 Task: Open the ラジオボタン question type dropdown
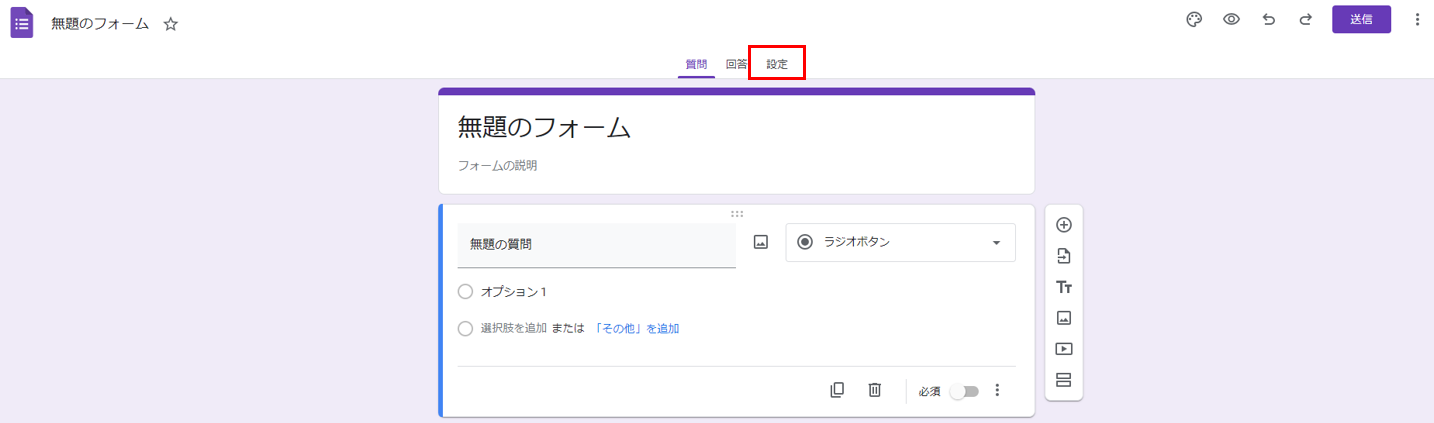pyautogui.click(x=901, y=242)
